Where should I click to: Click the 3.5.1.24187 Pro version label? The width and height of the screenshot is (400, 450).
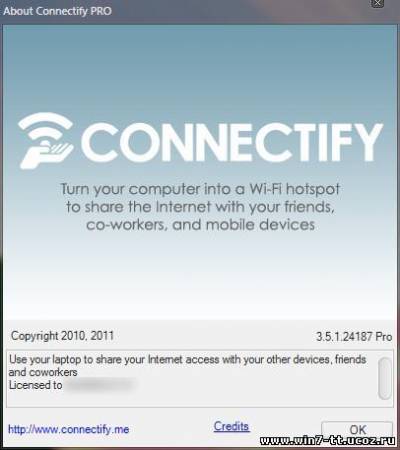354,336
